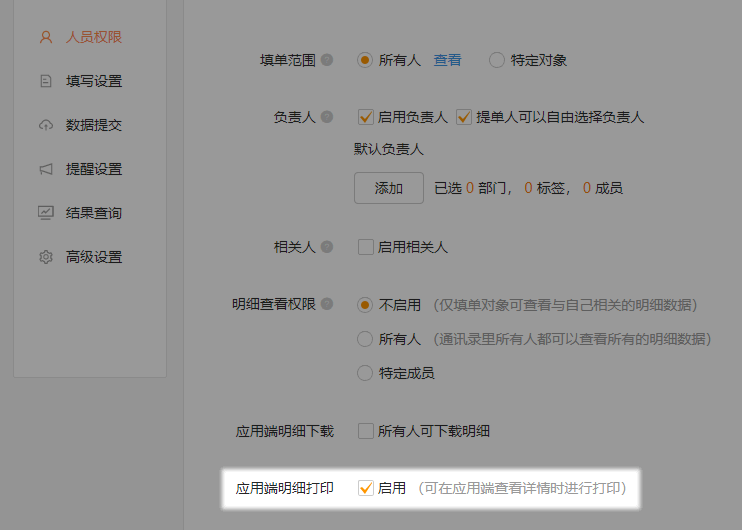The height and width of the screenshot is (530, 742).
Task: Select 特定成员 radio option
Action: tap(365, 373)
